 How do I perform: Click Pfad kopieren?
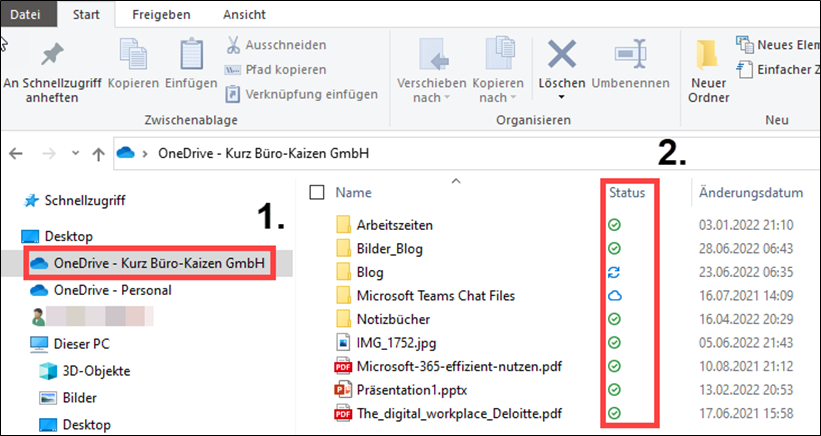[x=275, y=70]
